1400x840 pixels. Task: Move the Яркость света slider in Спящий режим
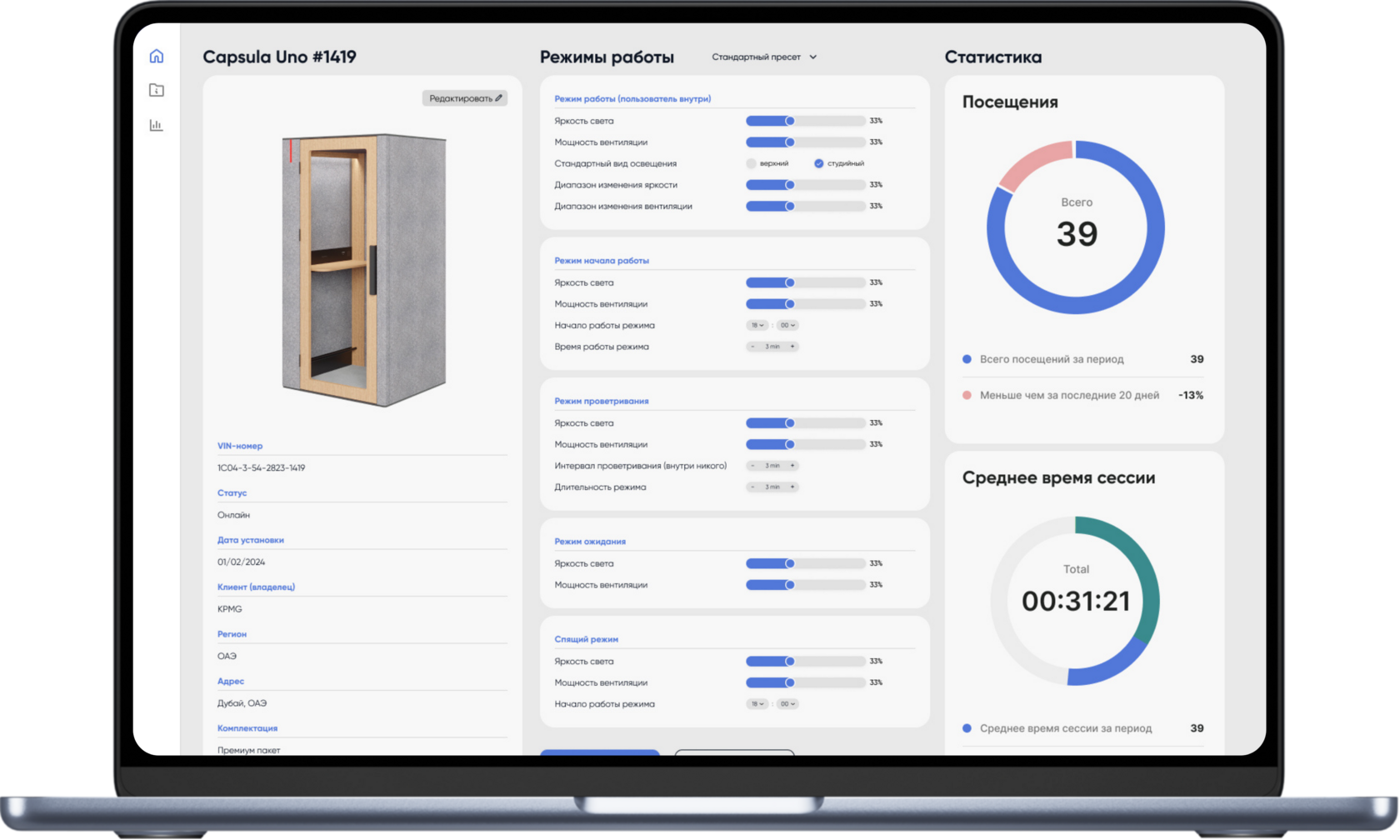pyautogui.click(x=789, y=661)
